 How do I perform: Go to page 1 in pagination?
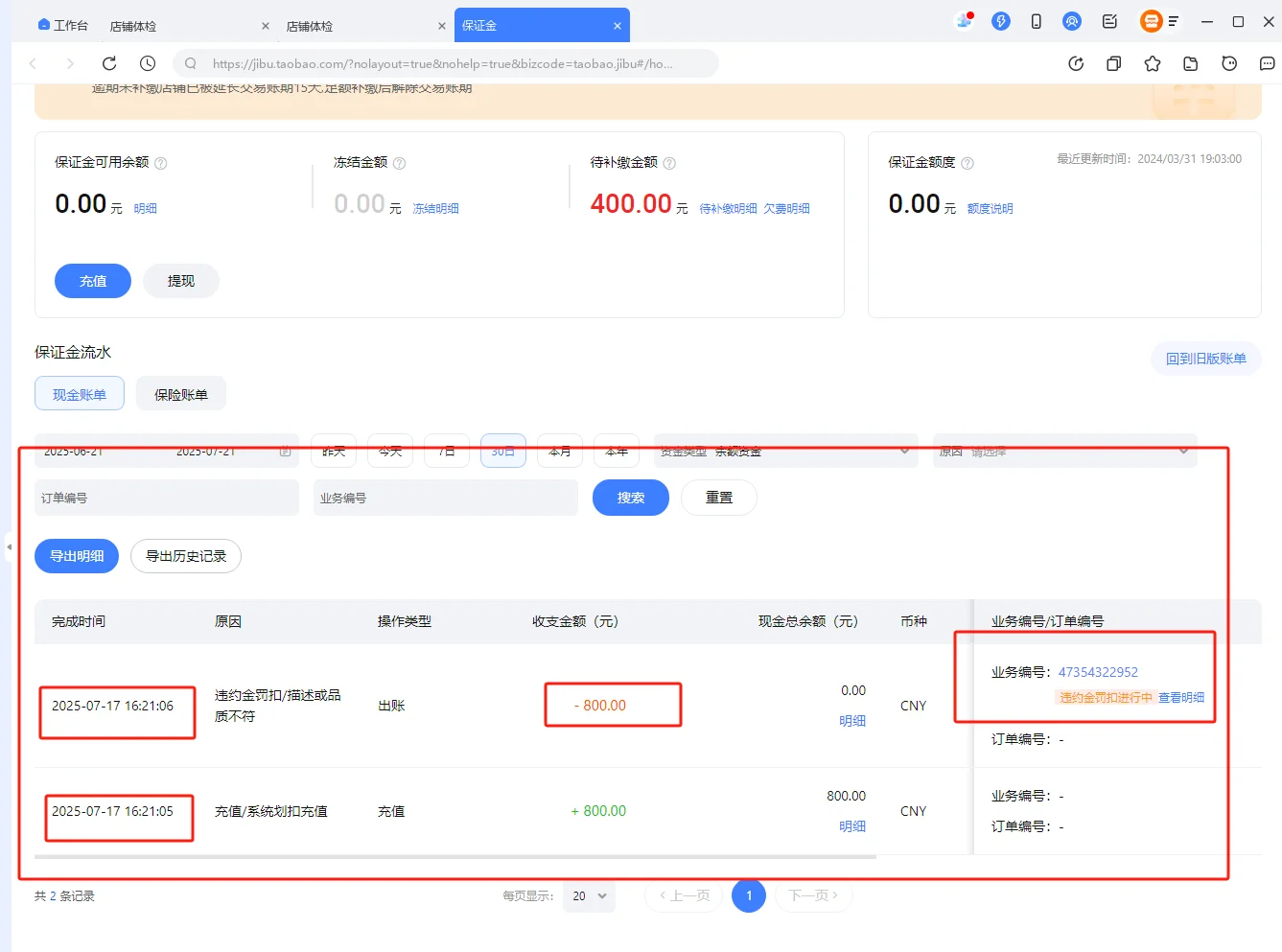point(749,895)
